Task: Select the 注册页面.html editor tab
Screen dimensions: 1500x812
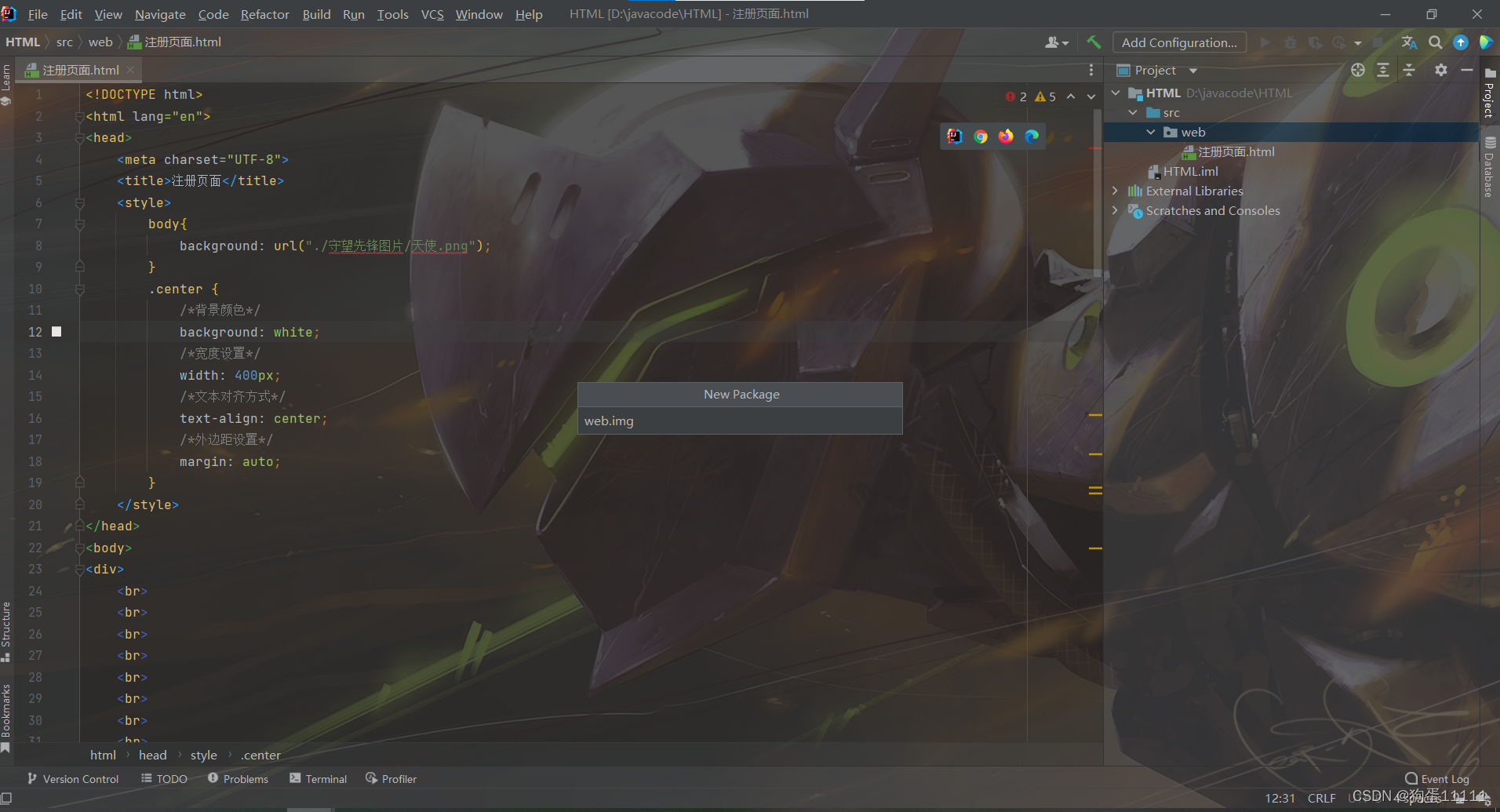Action: coord(81,70)
